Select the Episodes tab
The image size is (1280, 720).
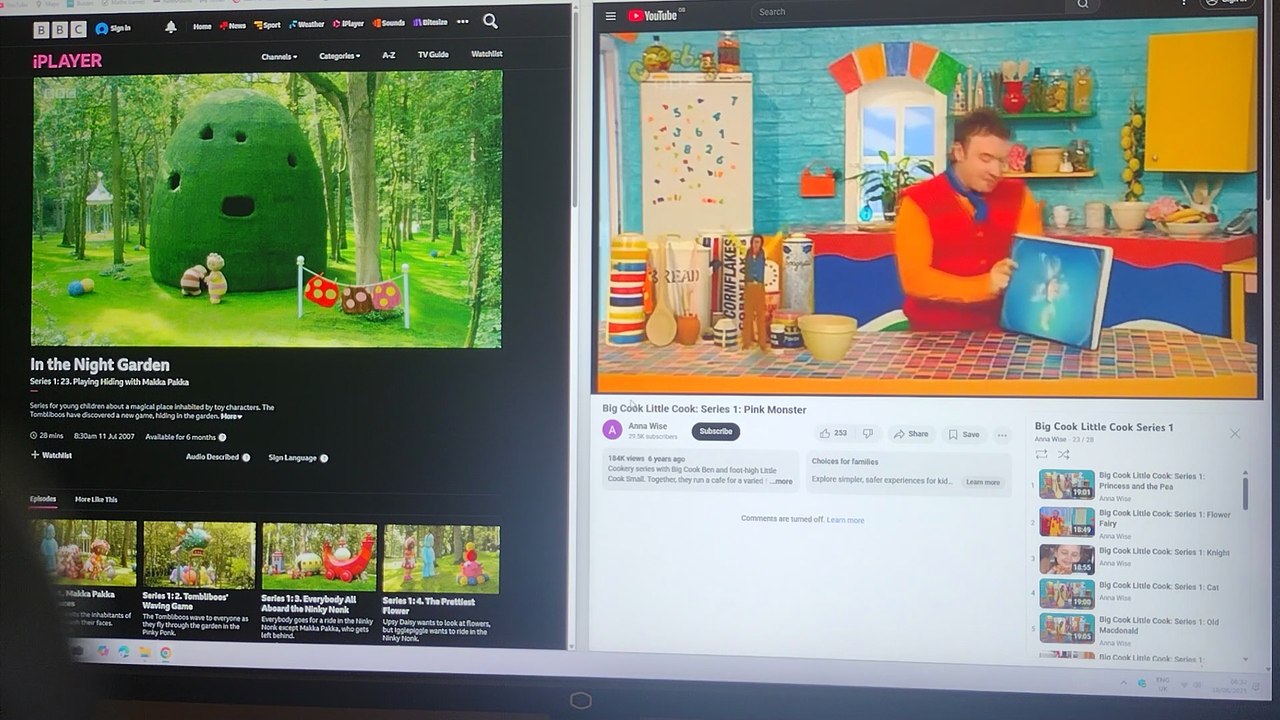(43, 499)
